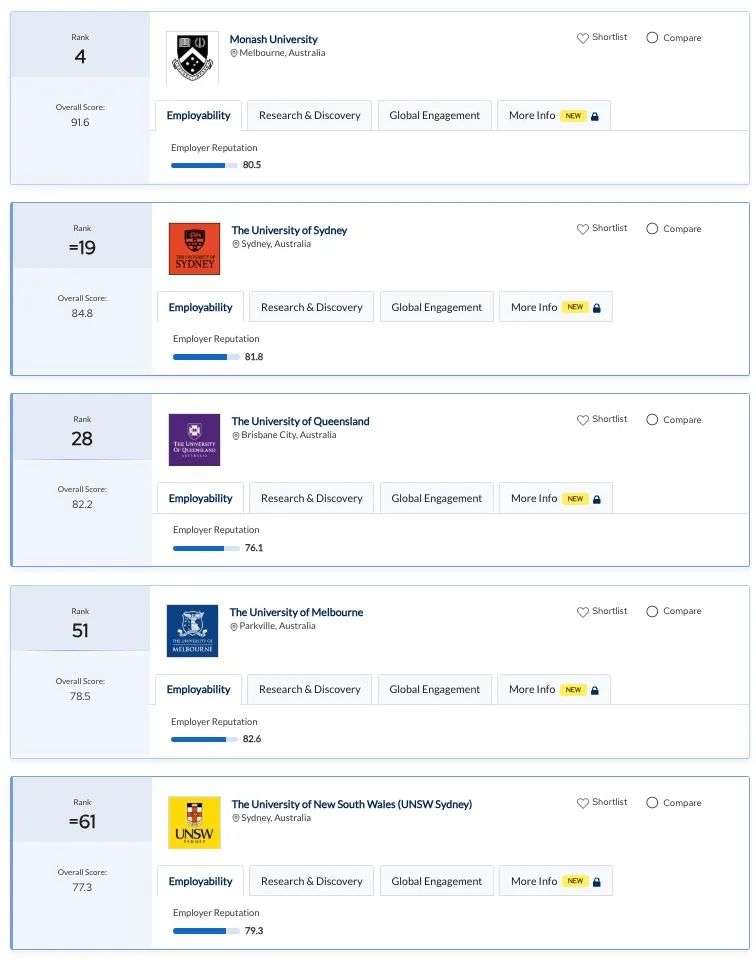Select Compare radio for Monash University
Viewport: 756px width, 960px height.
(652, 38)
